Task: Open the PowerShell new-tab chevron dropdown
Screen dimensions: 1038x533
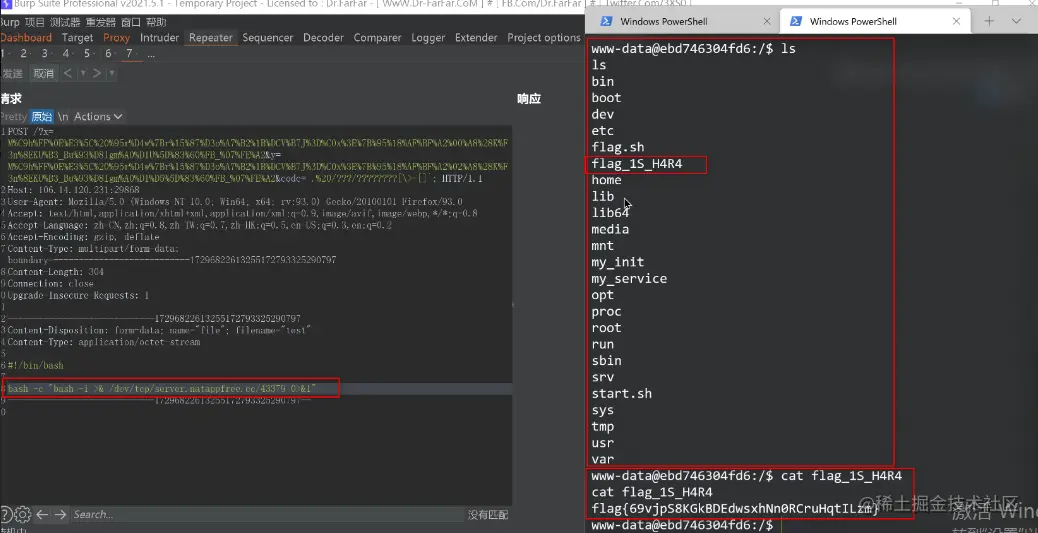Action: (x=1016, y=21)
